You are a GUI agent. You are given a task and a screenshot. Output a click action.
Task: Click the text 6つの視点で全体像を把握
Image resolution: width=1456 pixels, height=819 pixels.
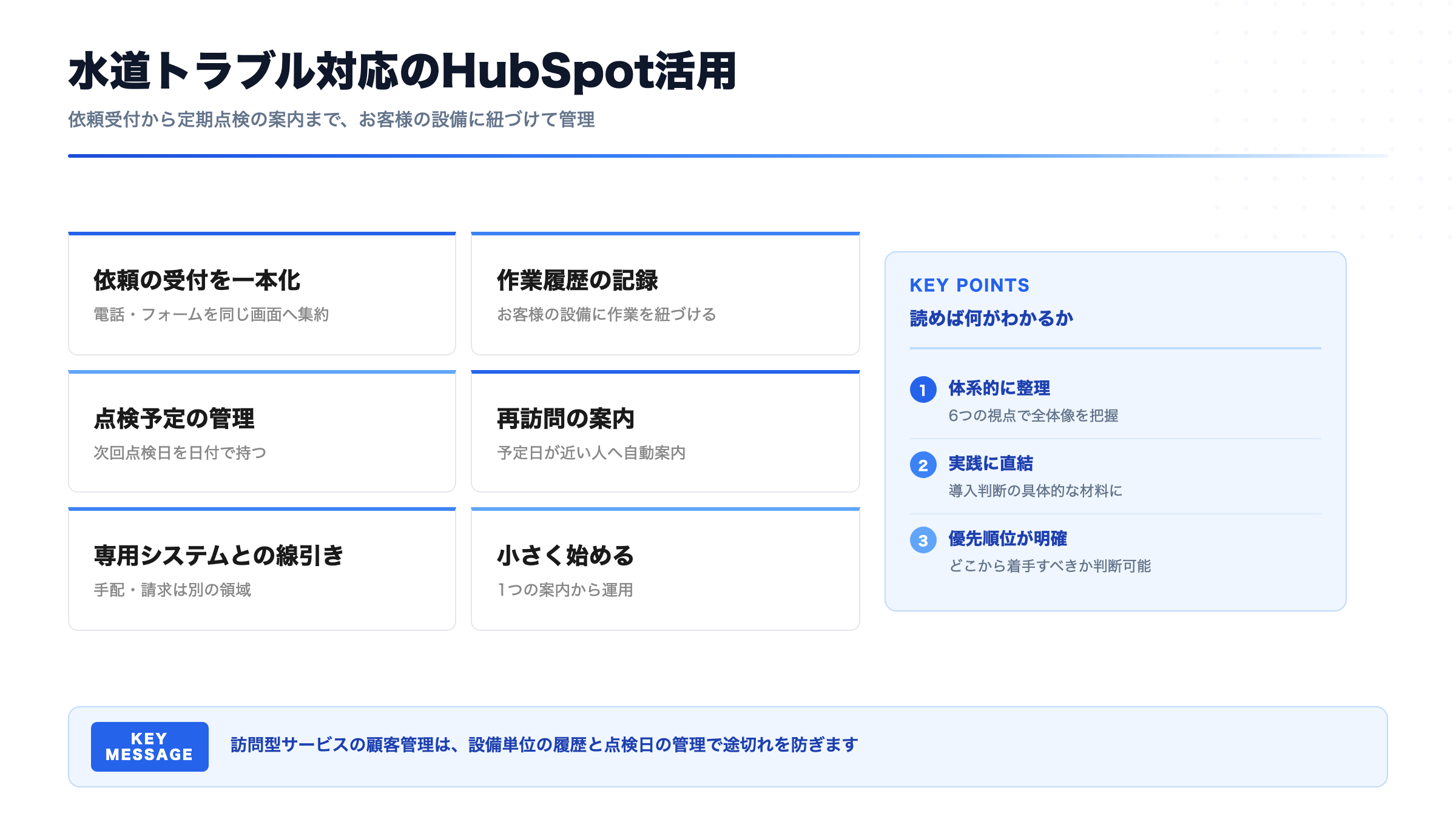click(1033, 416)
